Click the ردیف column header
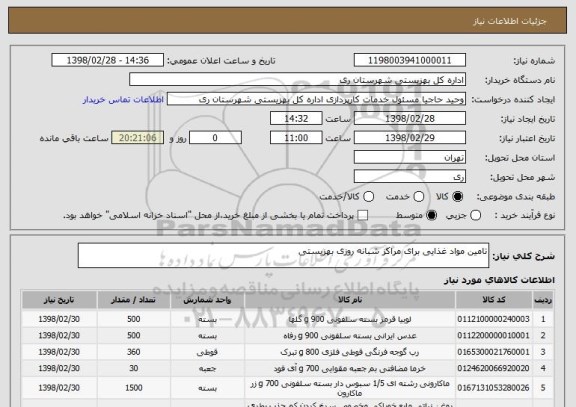576x407 pixels. coord(543,300)
